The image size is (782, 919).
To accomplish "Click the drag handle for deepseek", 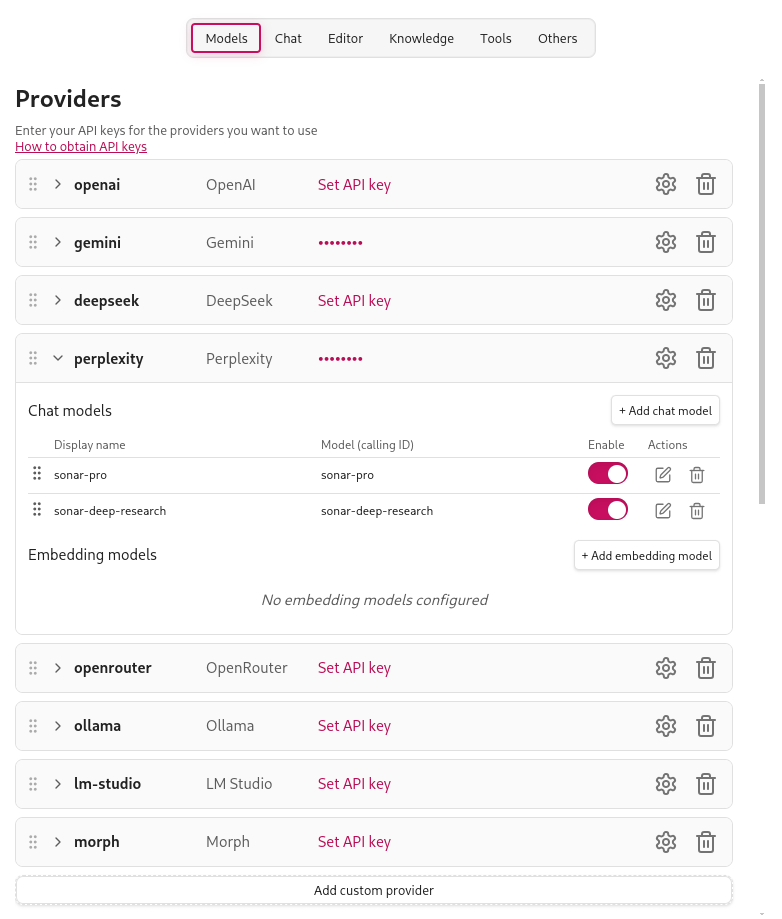I will point(33,300).
